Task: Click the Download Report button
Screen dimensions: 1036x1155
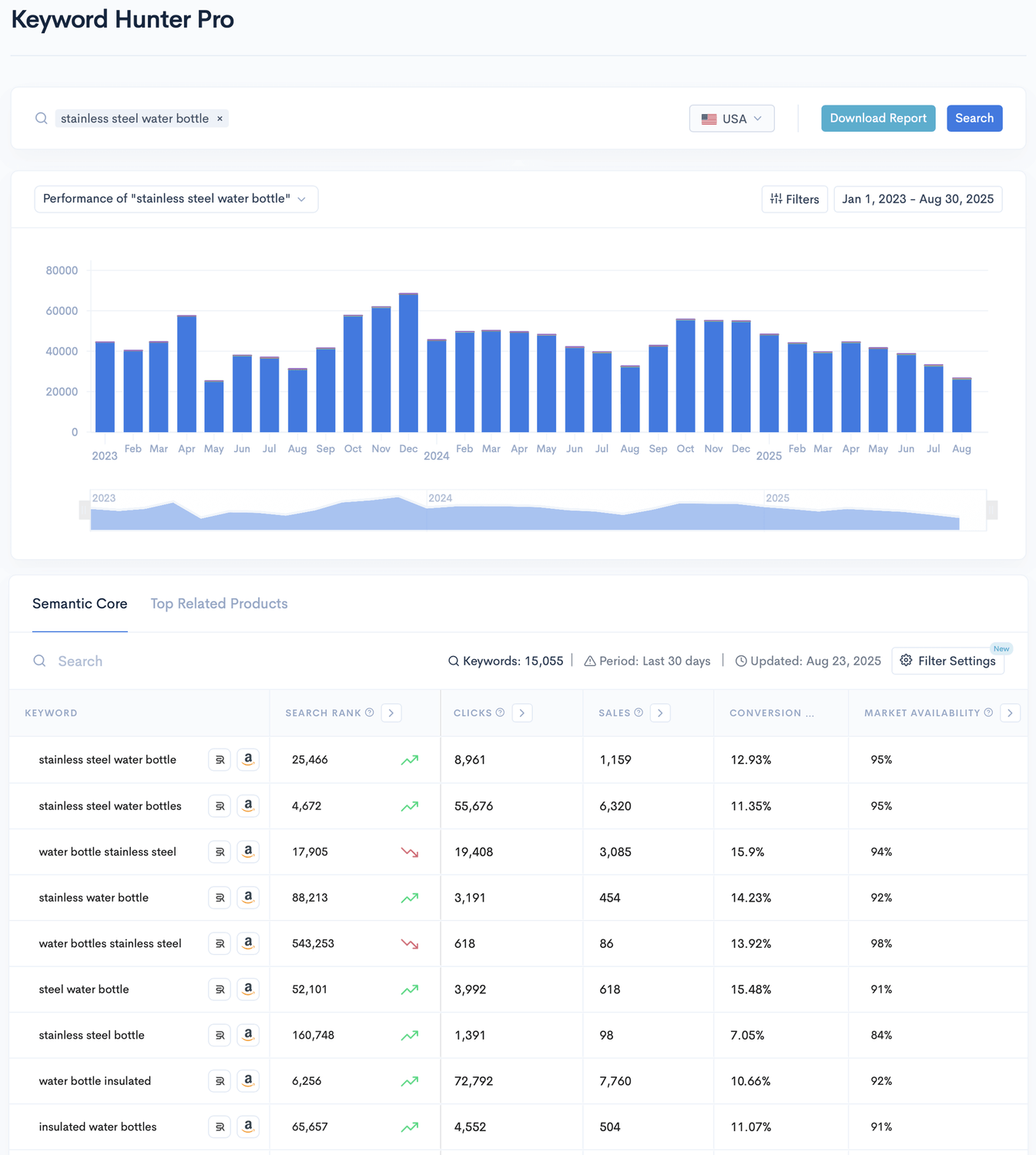Action: pyautogui.click(x=877, y=119)
